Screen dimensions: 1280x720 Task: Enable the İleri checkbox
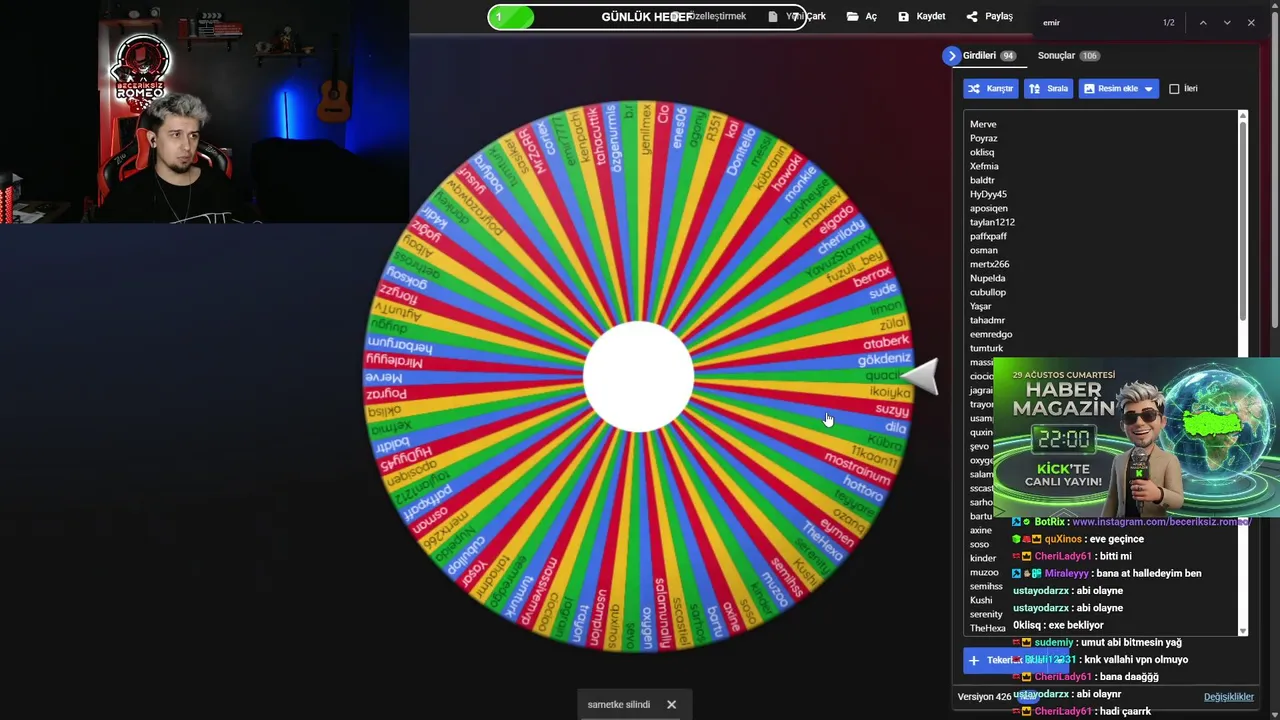(x=1175, y=89)
